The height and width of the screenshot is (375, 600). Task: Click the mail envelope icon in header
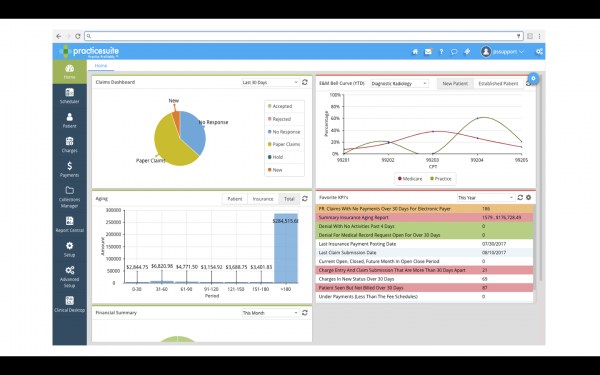pyautogui.click(x=428, y=52)
